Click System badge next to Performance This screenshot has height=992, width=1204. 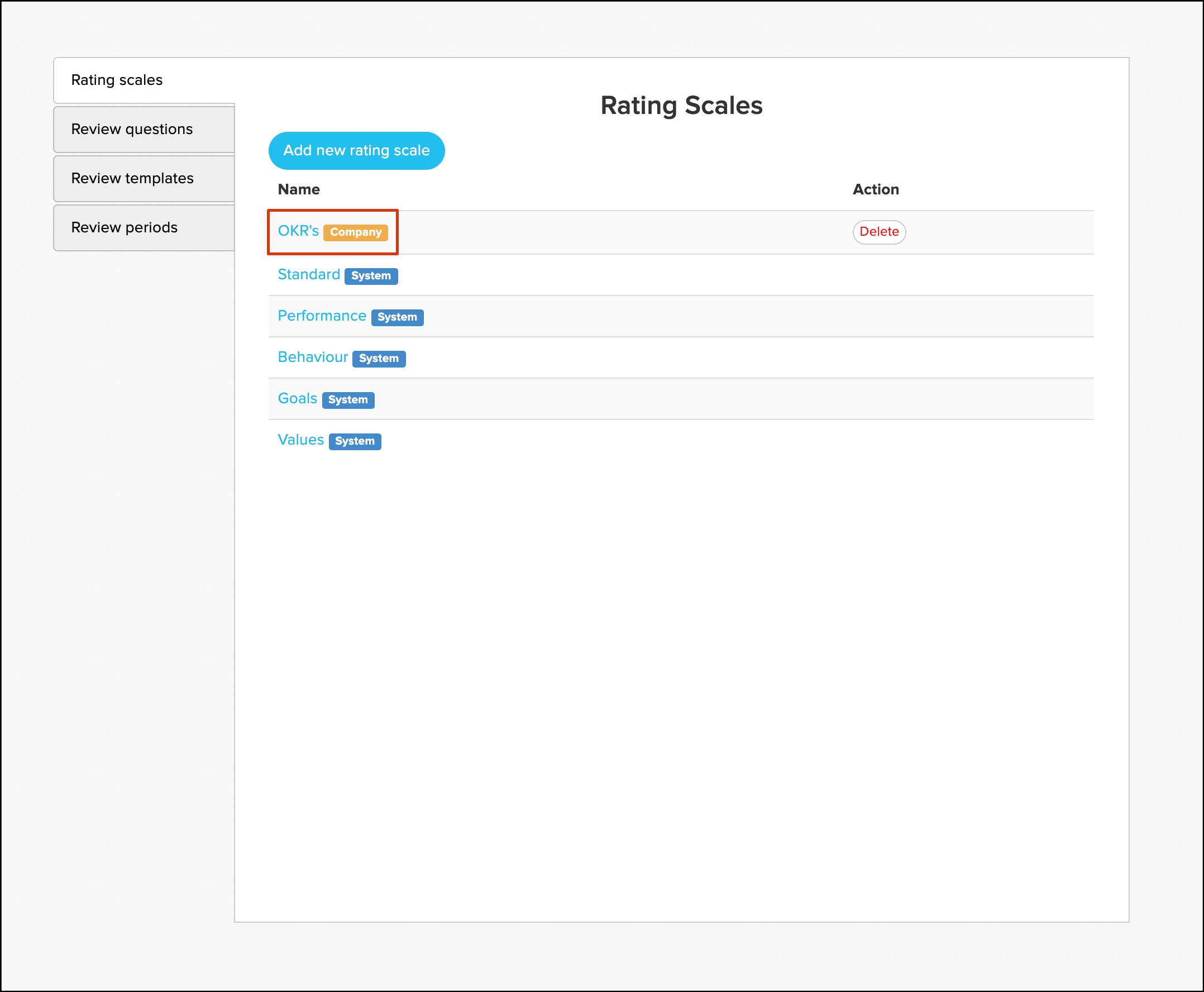pos(397,317)
